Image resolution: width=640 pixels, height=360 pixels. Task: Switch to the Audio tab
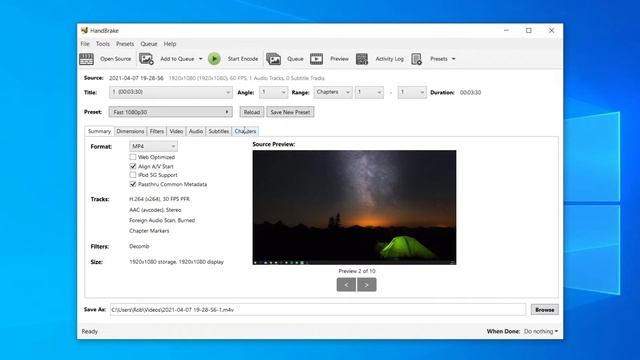[x=196, y=131]
